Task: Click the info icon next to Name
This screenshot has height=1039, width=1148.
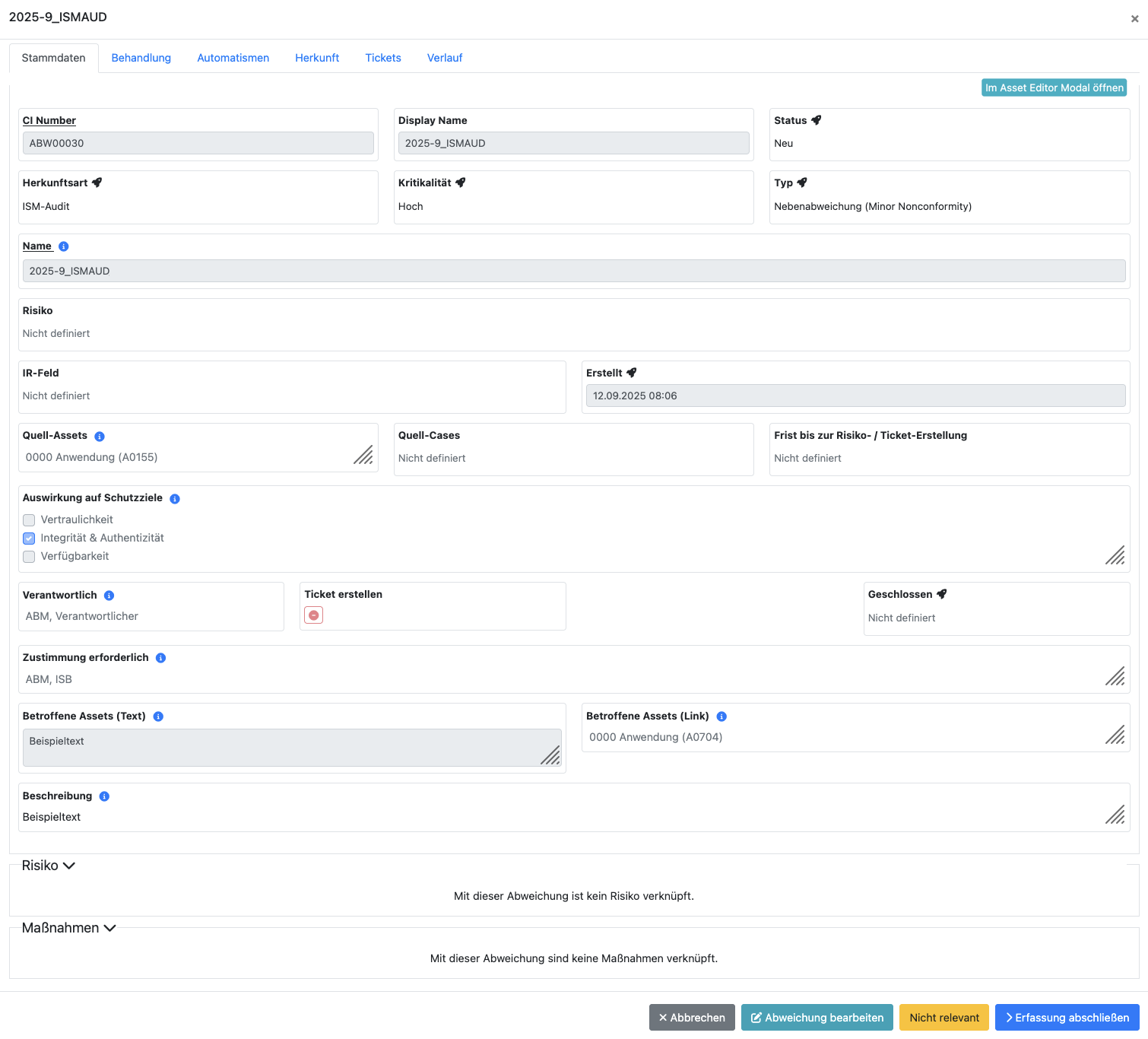Action: point(64,246)
